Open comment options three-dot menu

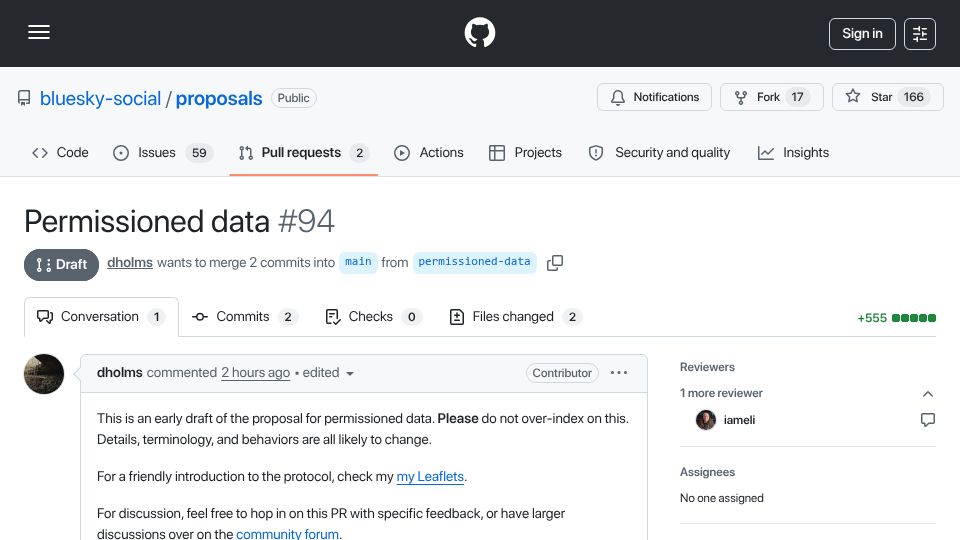pyautogui.click(x=619, y=373)
